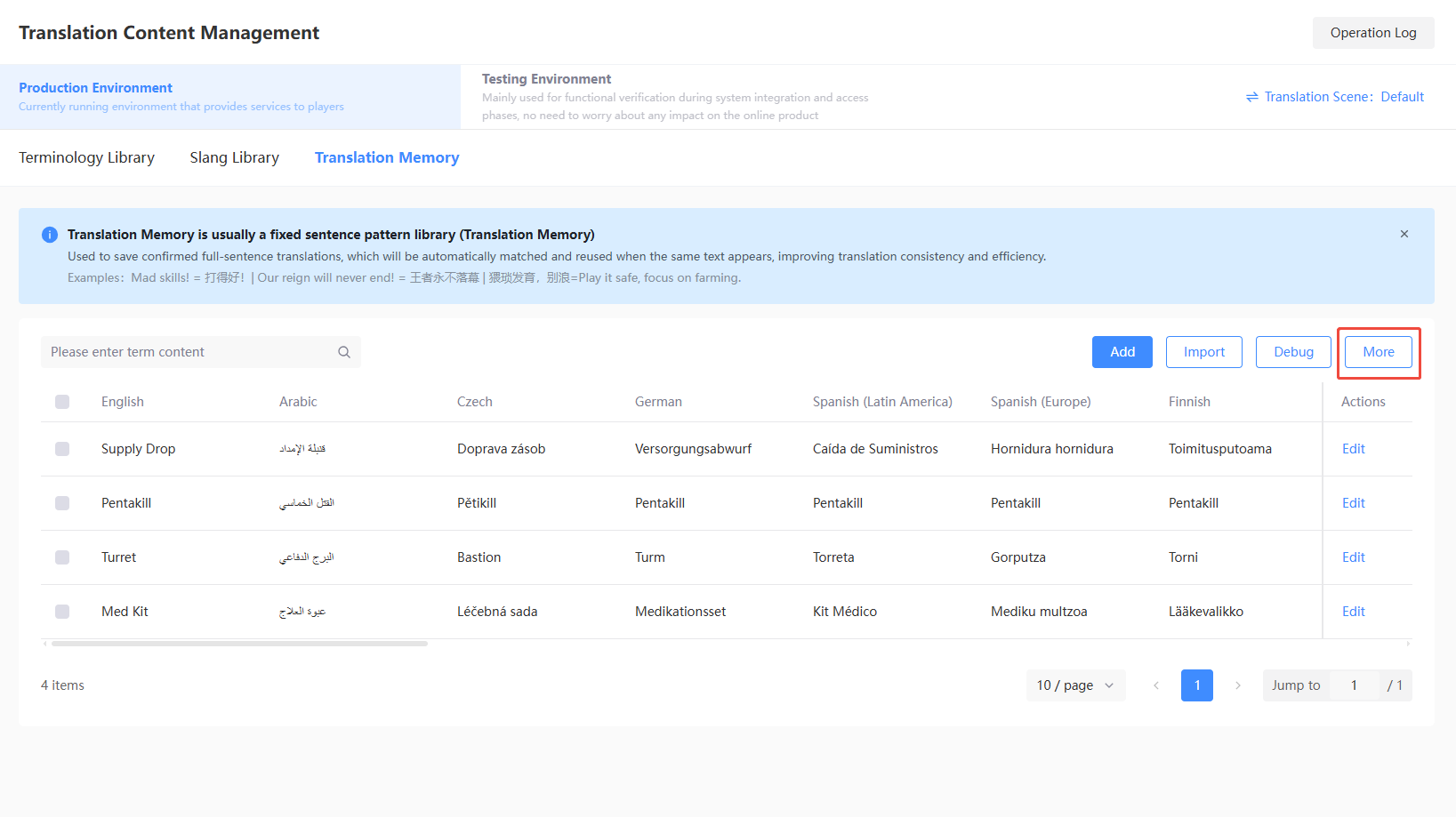Dismiss the Translation Memory info banner
Screen dimensions: 1456x817
(1404, 234)
